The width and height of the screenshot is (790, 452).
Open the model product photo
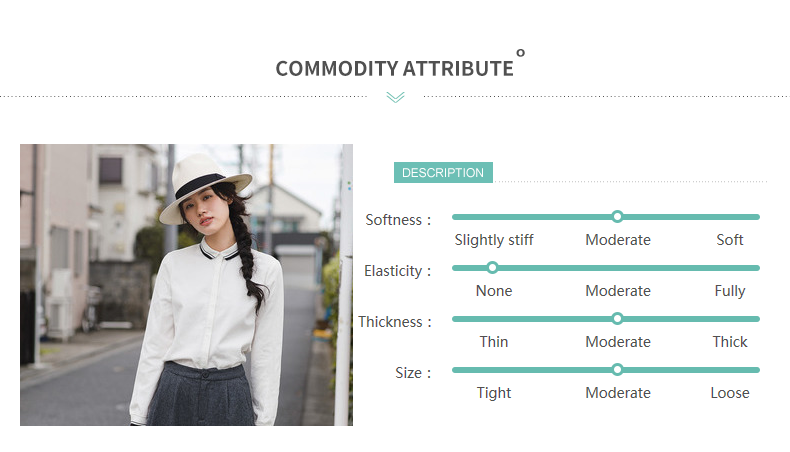(186, 285)
